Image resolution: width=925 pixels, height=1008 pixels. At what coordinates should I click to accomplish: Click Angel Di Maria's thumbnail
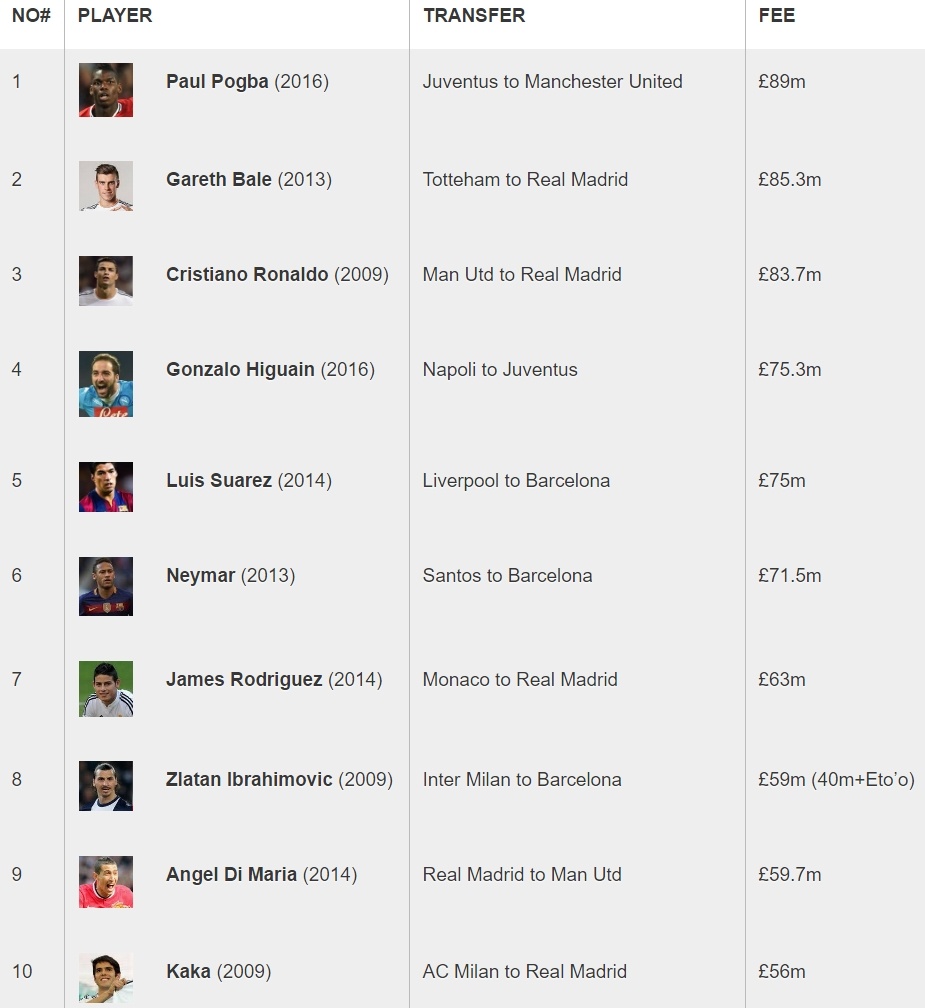click(106, 882)
